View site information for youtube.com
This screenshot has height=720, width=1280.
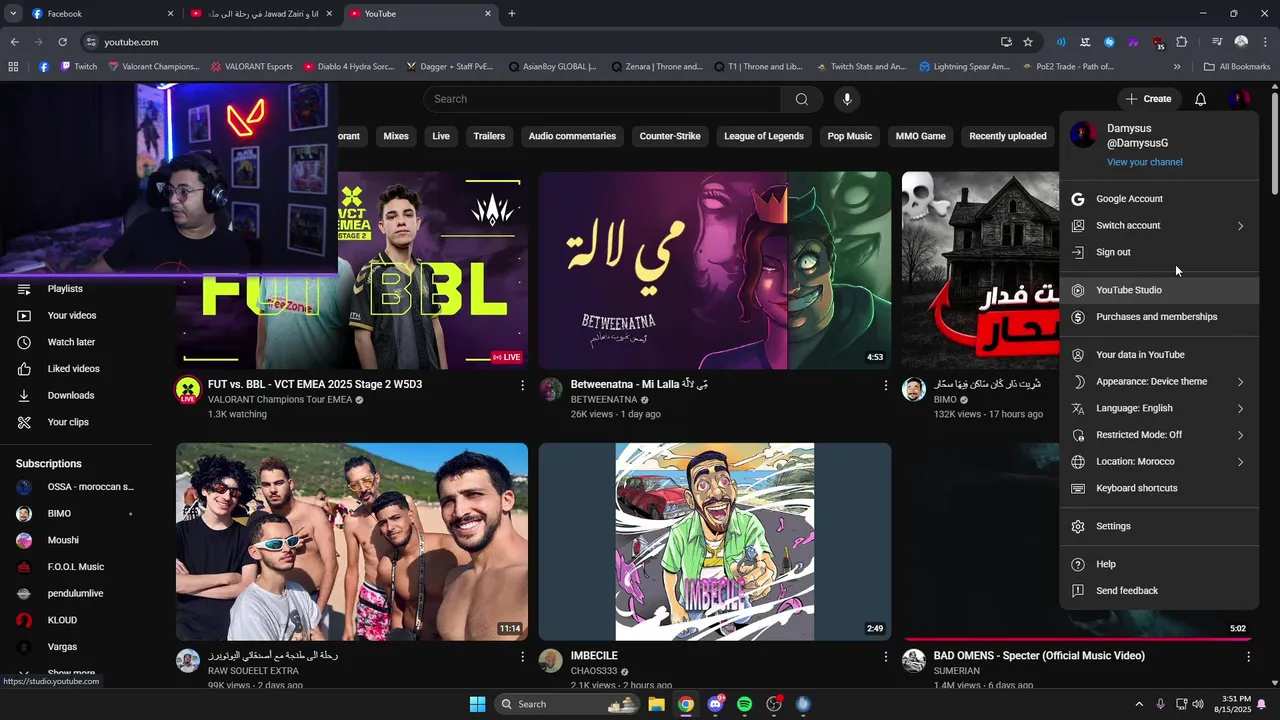[91, 42]
